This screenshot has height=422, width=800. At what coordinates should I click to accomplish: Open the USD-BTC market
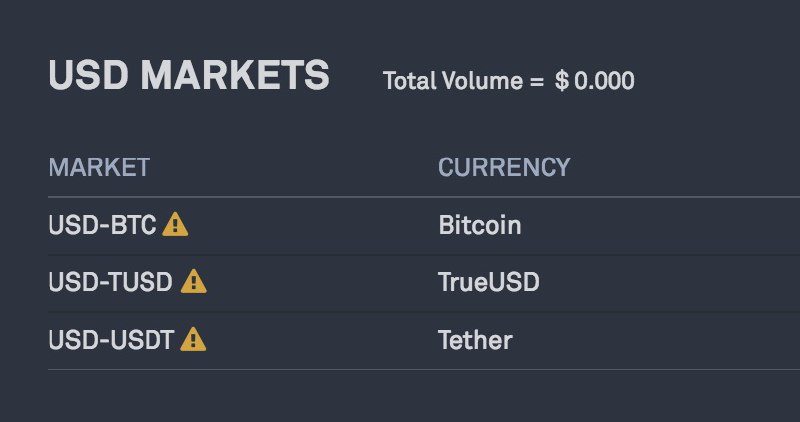[x=102, y=225]
